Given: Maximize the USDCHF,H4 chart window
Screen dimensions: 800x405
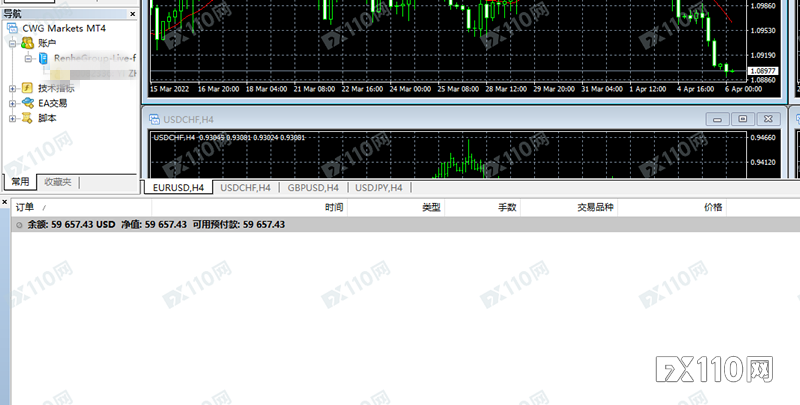Looking at the screenshot, I should coord(742,119).
